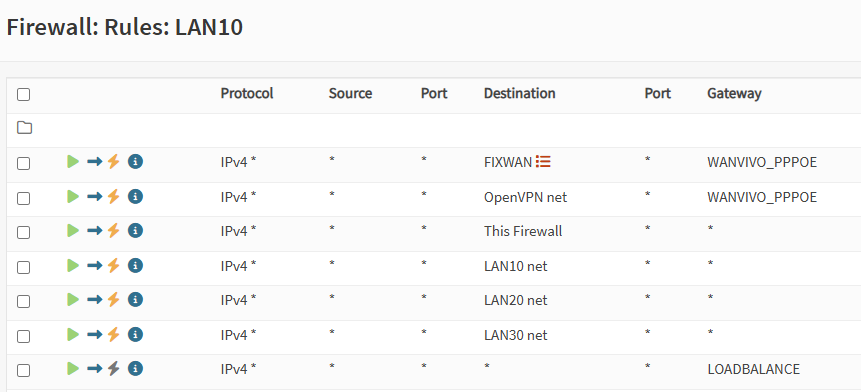Screen dimensions: 861x392
Task: Open red list icon beside FIXWAN alias
Action: 543,161
